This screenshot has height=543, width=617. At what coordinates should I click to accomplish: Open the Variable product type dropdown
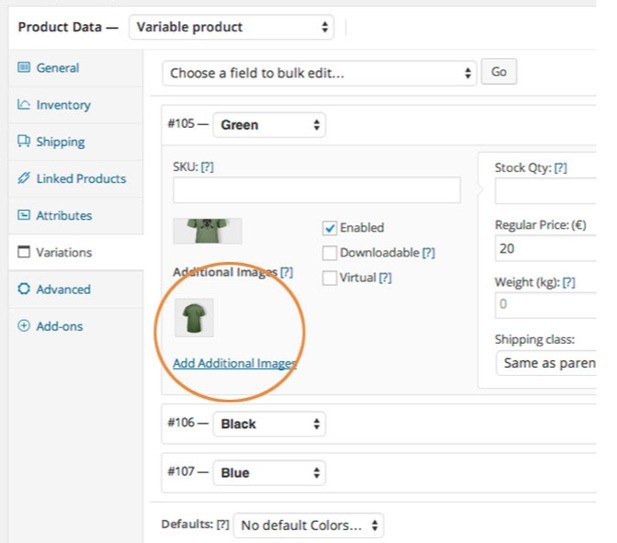232,27
